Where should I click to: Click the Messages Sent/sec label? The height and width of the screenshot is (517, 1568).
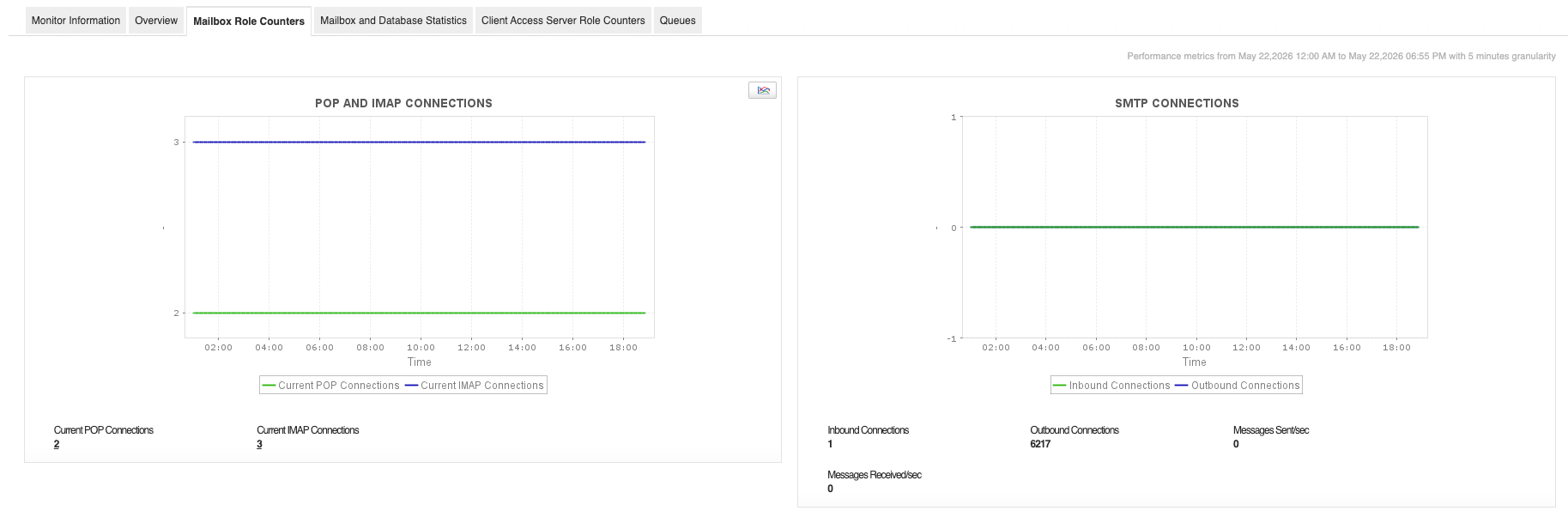pos(1270,430)
